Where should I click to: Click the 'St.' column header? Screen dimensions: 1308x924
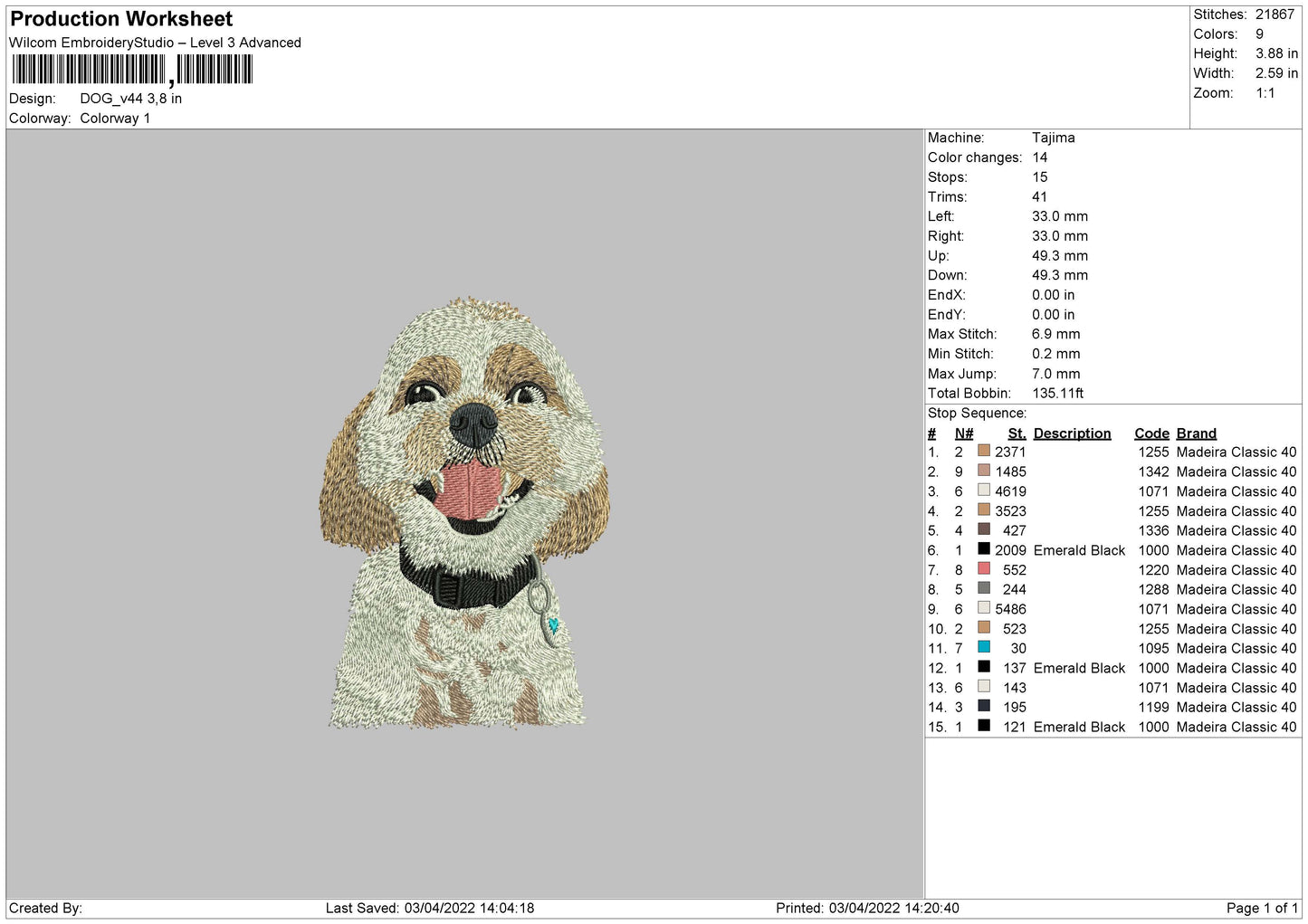coord(1017,433)
